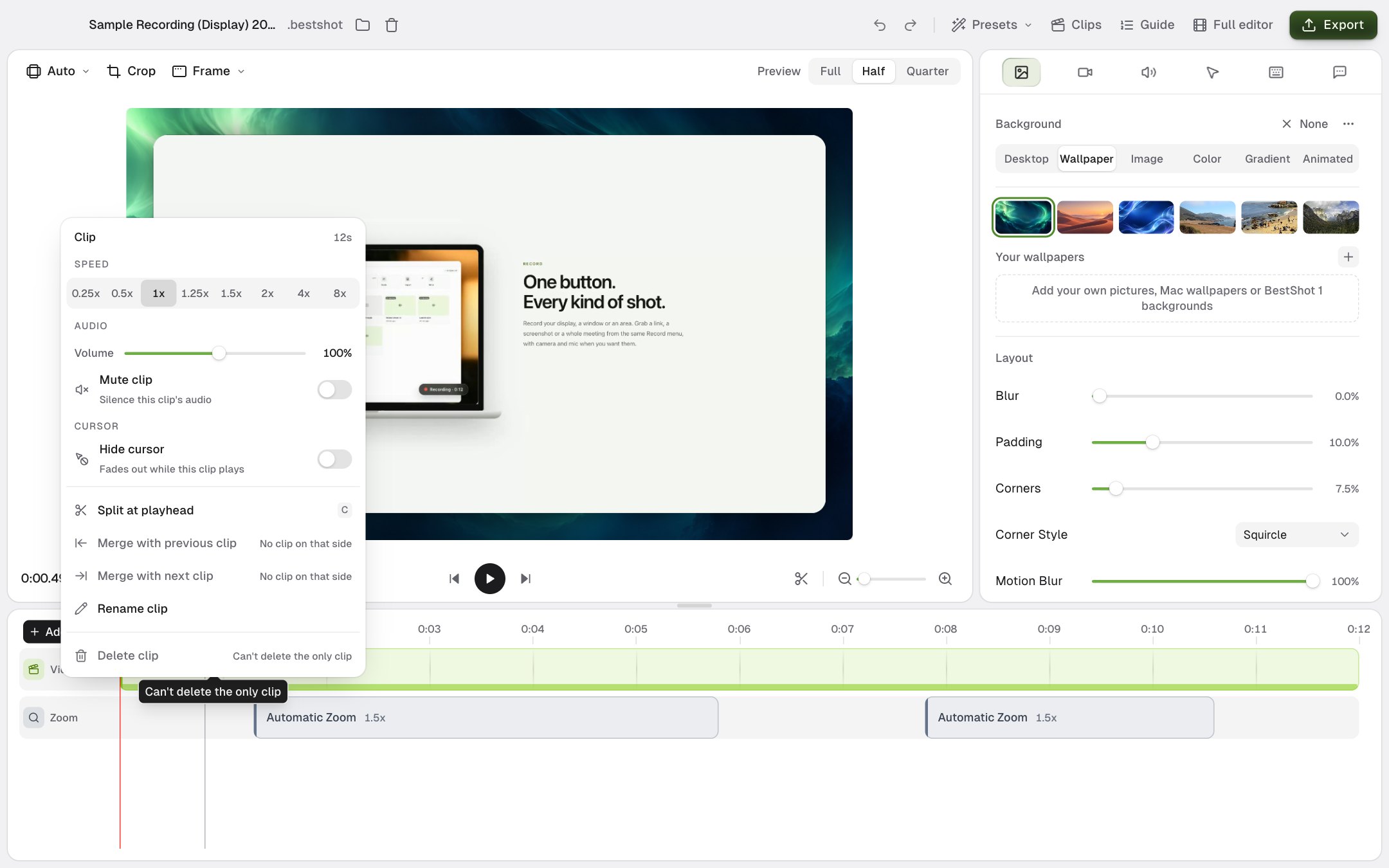1389x868 pixels.
Task: Set preview quality to Full
Action: click(830, 71)
